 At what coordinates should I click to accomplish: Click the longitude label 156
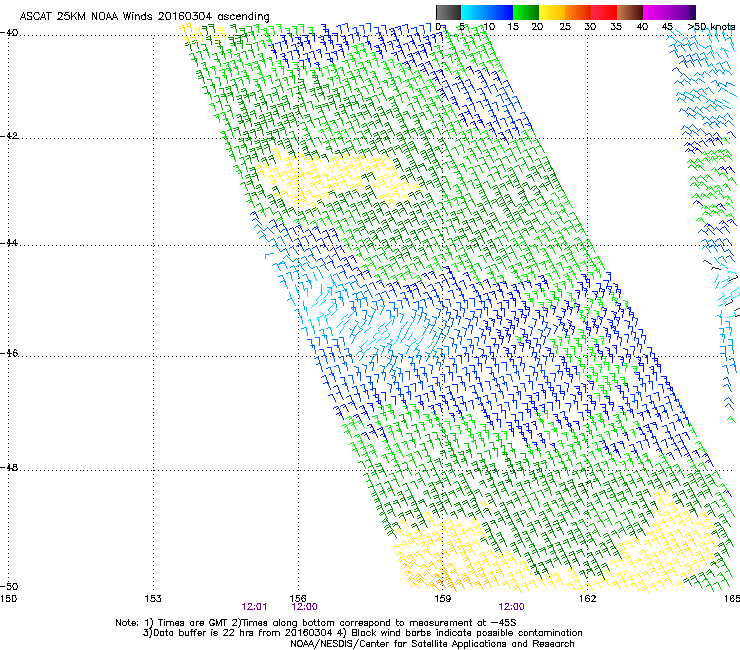[x=298, y=599]
